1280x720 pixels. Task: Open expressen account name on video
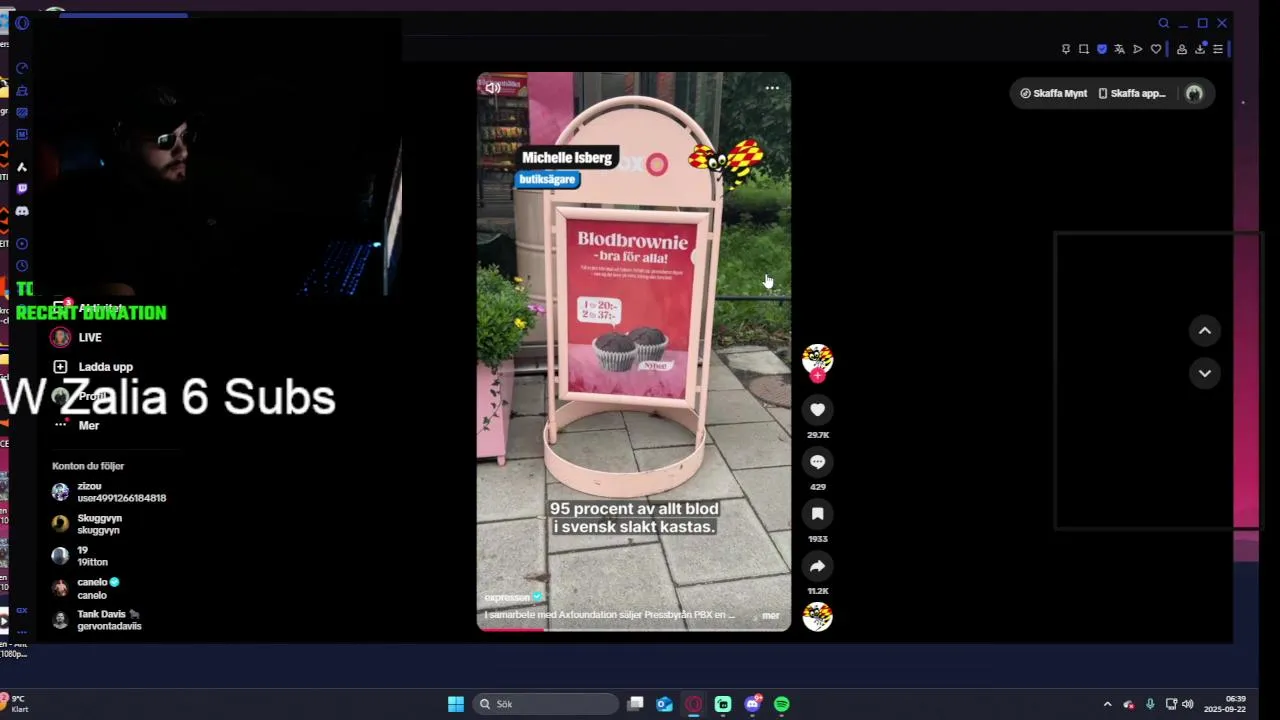click(508, 597)
